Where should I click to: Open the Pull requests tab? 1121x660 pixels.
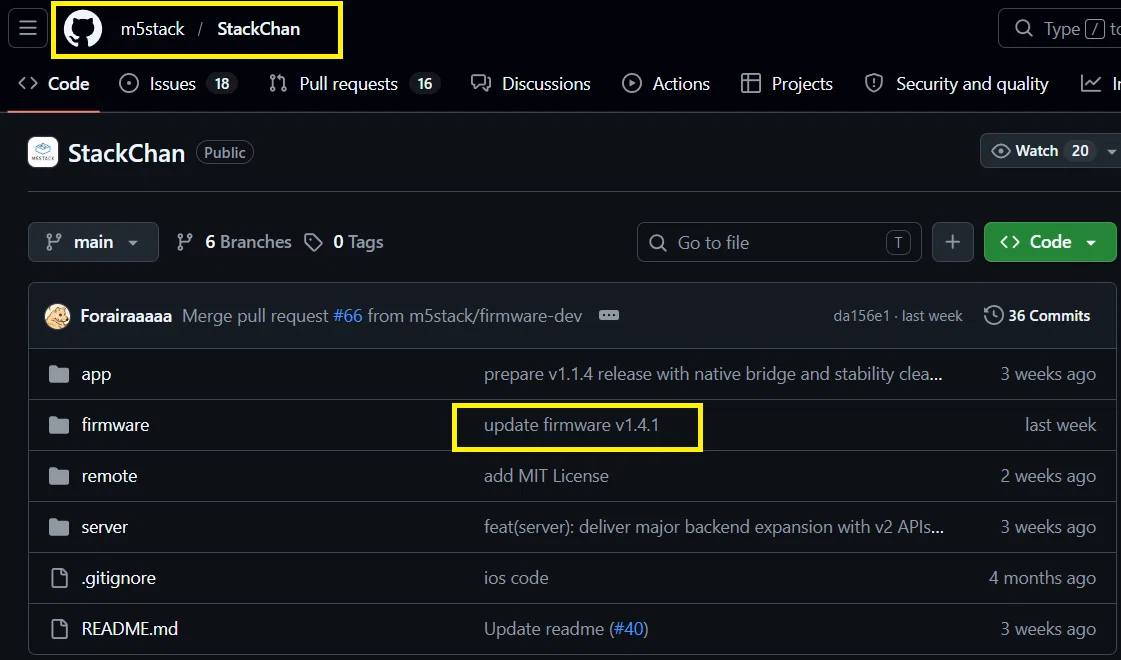click(x=355, y=84)
